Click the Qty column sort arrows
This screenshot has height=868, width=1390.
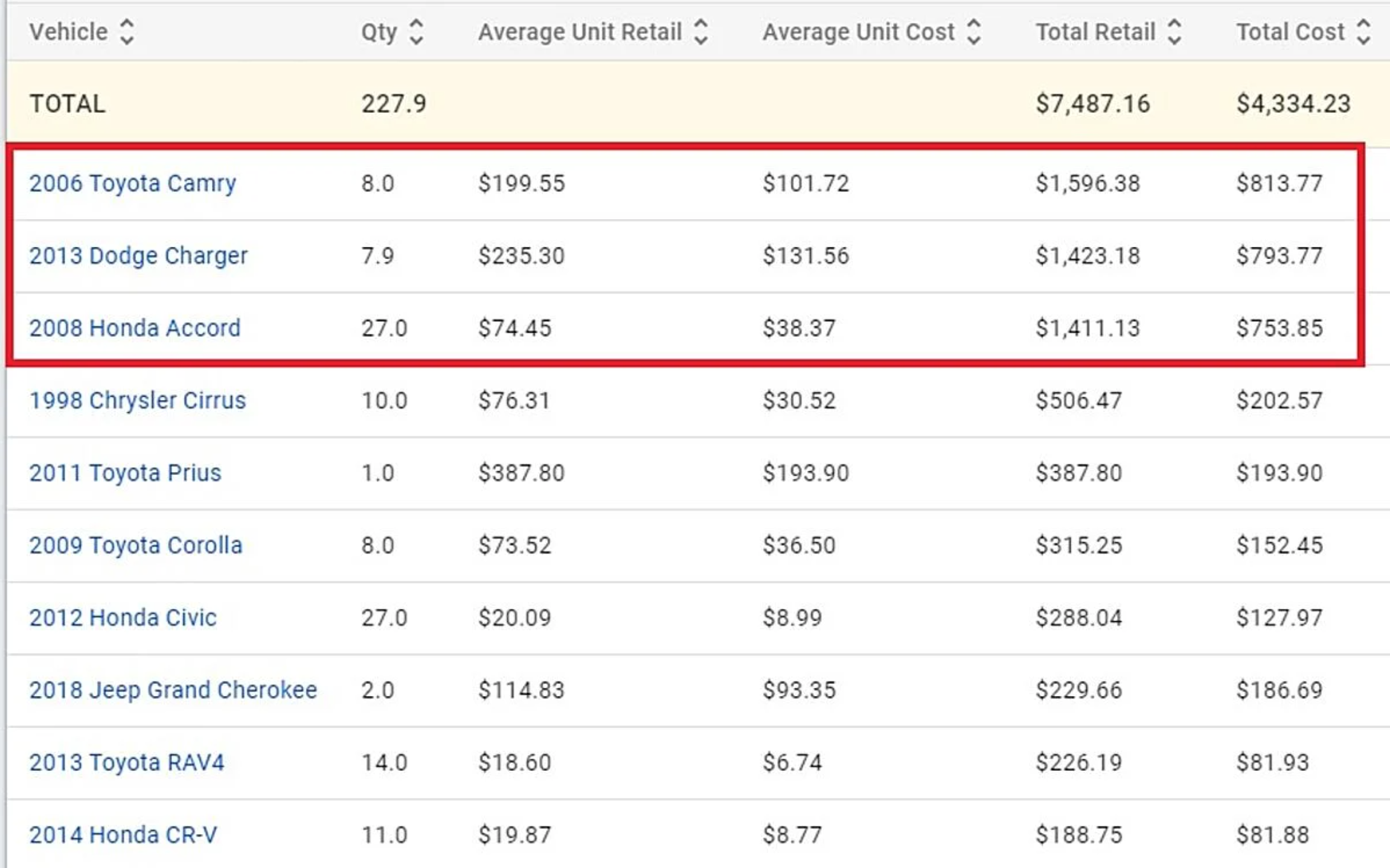416,32
